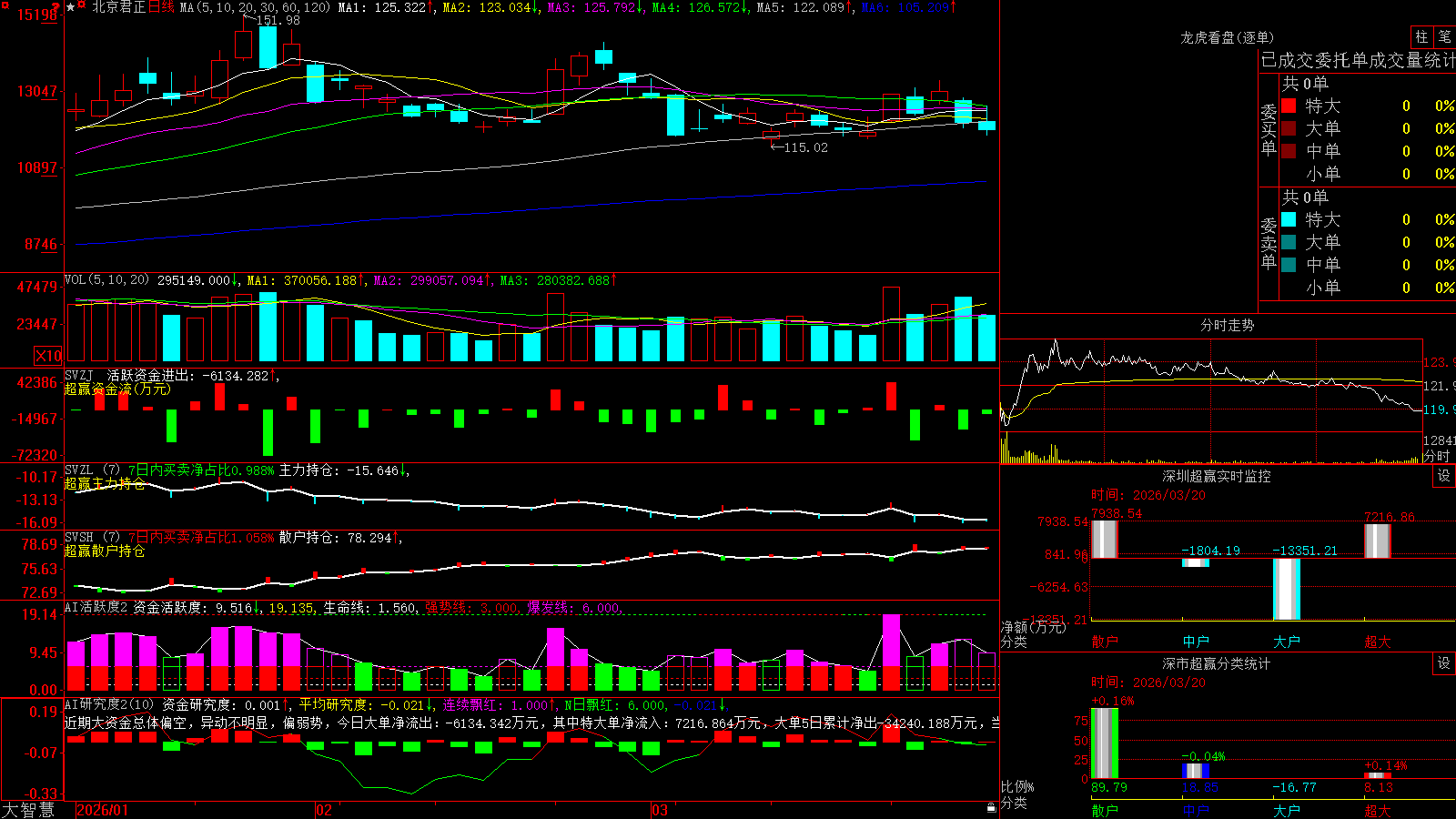1456x819 pixels.
Task: Click the MA(5,10,20,30,60,120) indicator parameters
Action: tap(255, 7)
